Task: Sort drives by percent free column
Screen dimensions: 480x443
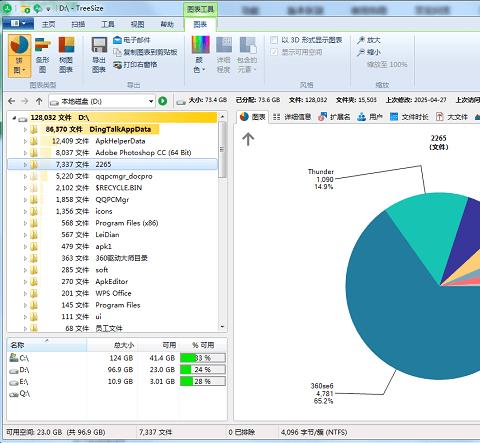Action: click(x=203, y=345)
